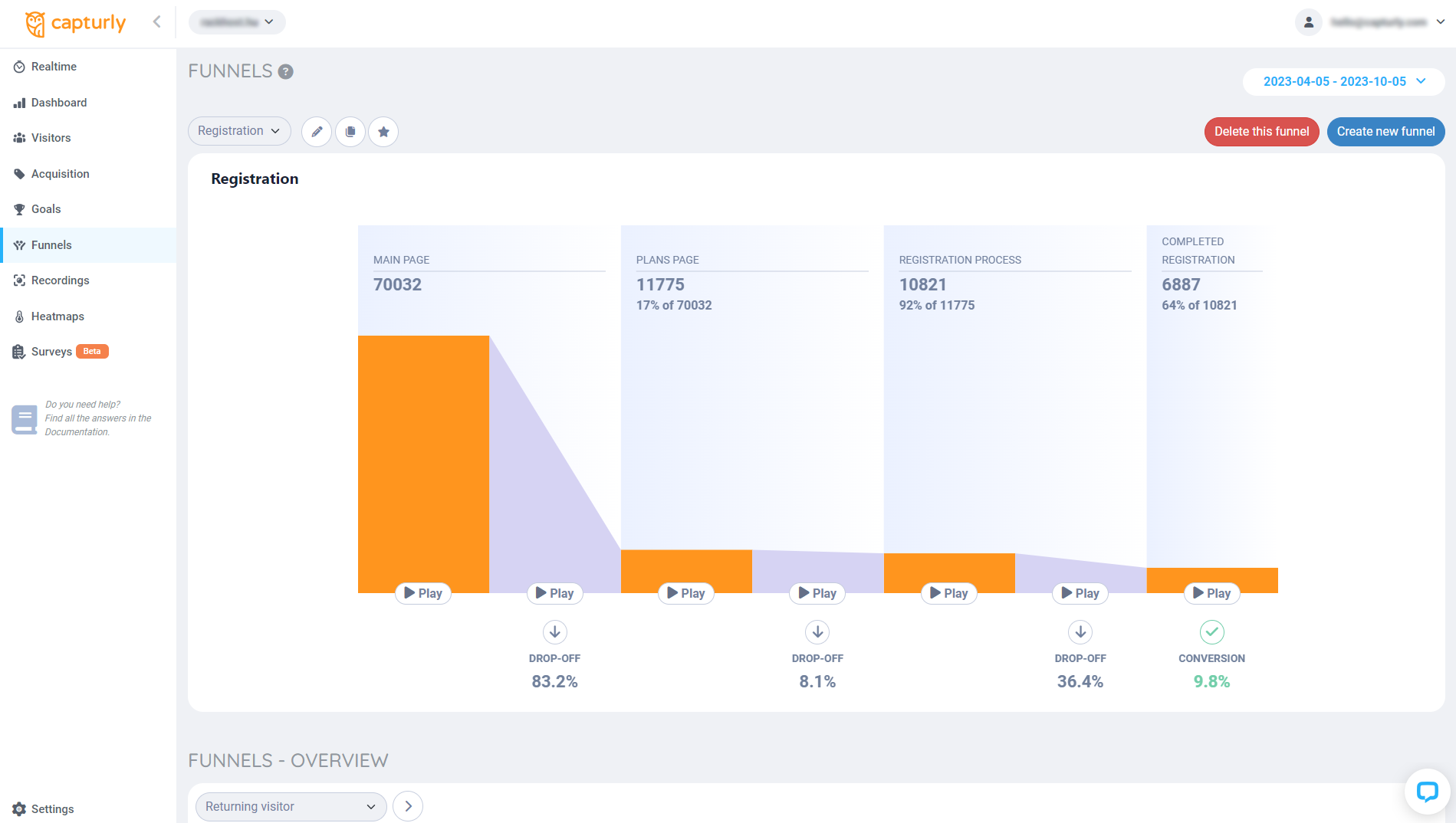Click Create new funnel

(x=1385, y=131)
